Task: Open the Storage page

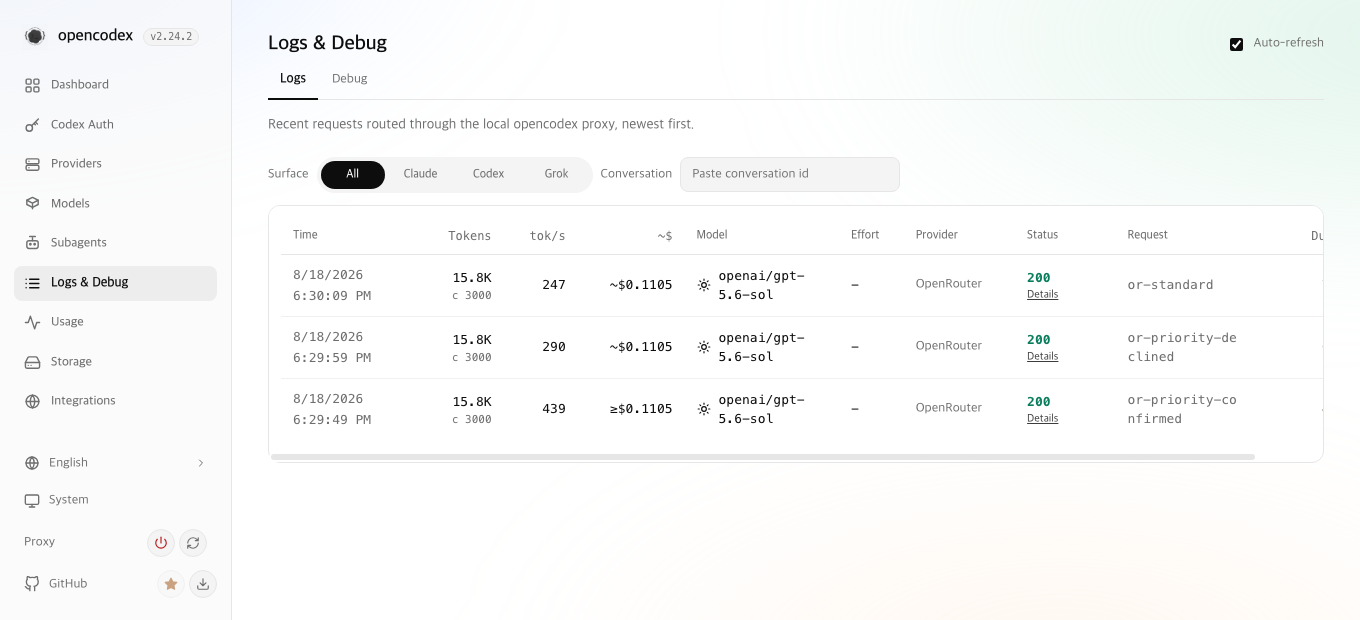Action: 116,362
